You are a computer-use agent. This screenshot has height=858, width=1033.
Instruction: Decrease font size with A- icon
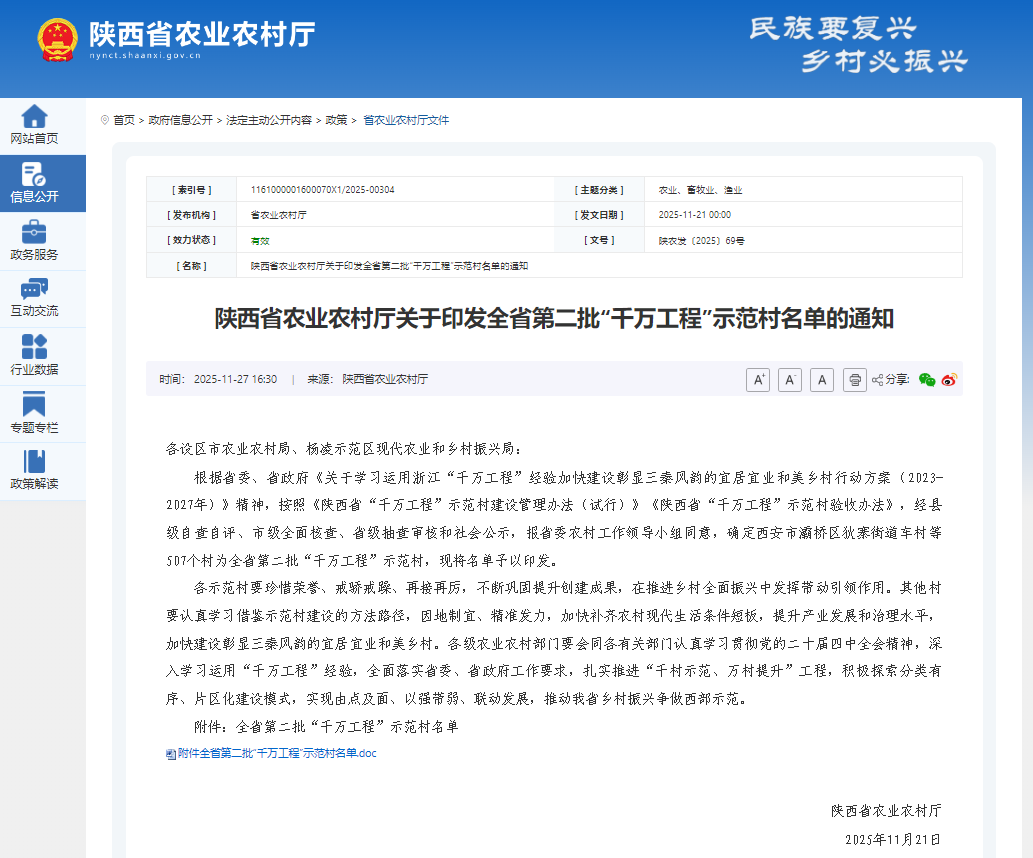point(790,380)
